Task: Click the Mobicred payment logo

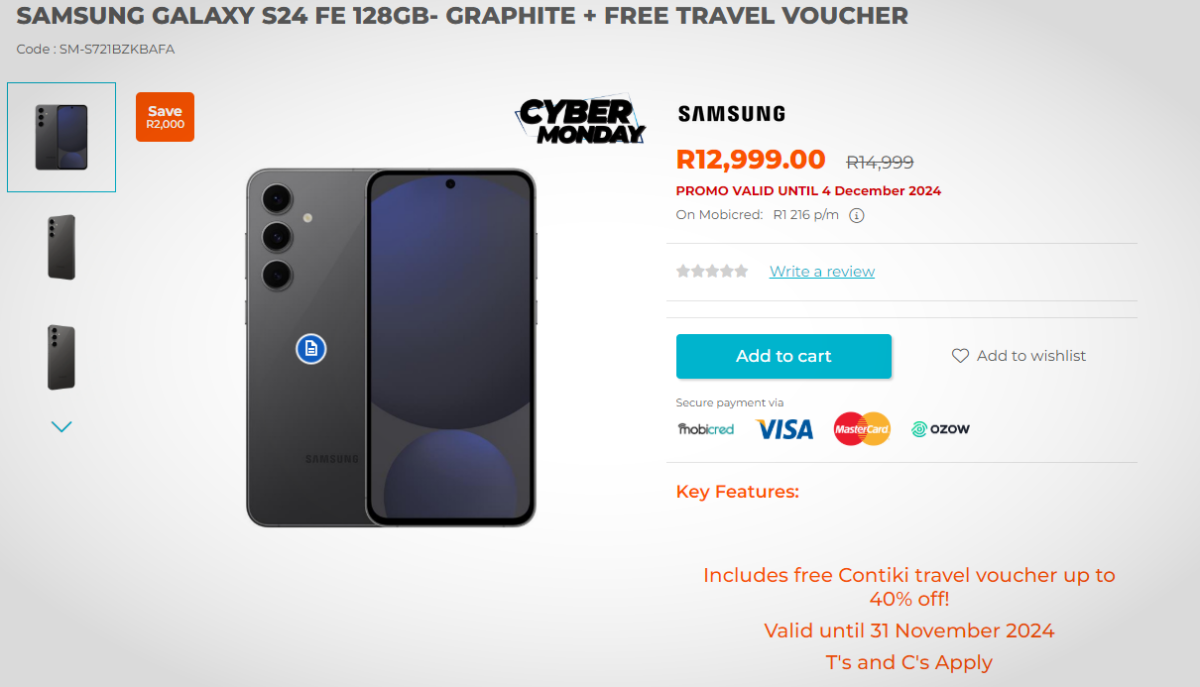Action: coord(705,429)
